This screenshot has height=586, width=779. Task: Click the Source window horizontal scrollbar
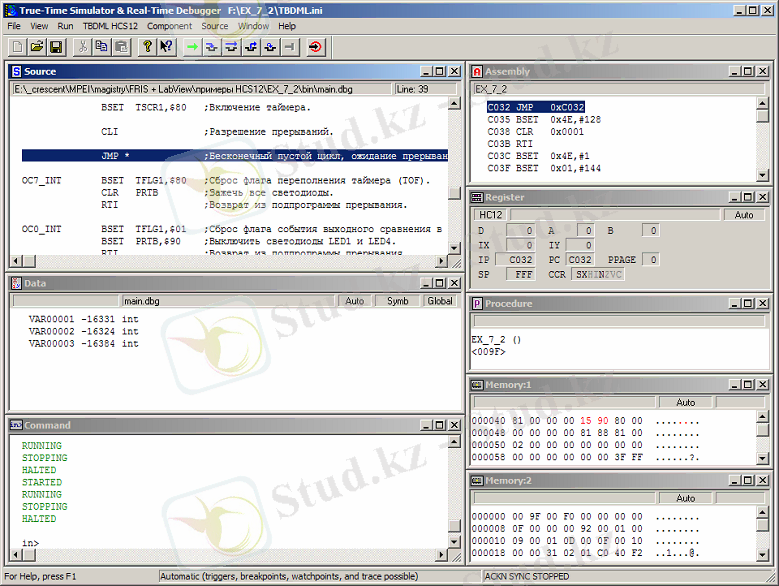coord(225,262)
